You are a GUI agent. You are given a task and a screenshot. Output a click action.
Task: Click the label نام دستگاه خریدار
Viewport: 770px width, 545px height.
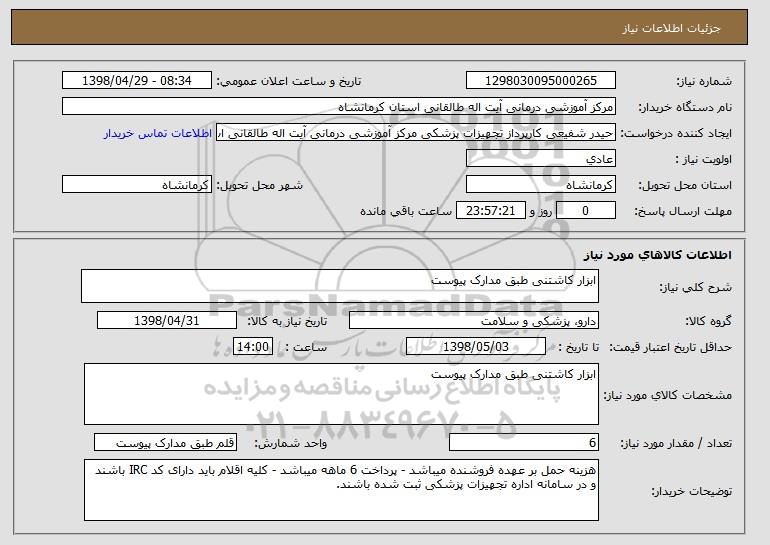point(685,107)
